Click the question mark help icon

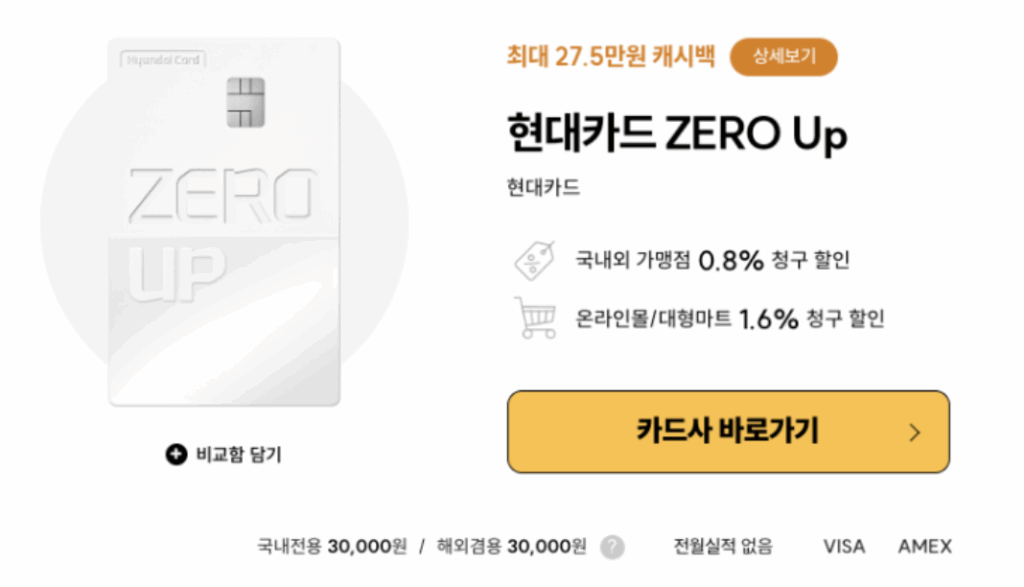(612, 547)
